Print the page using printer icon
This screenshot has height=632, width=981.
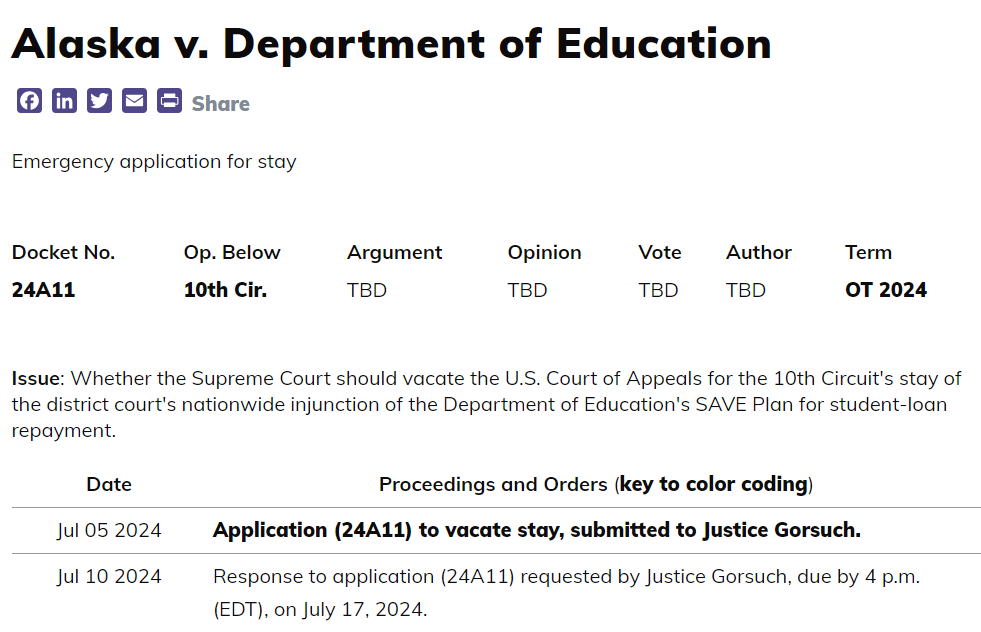170,101
